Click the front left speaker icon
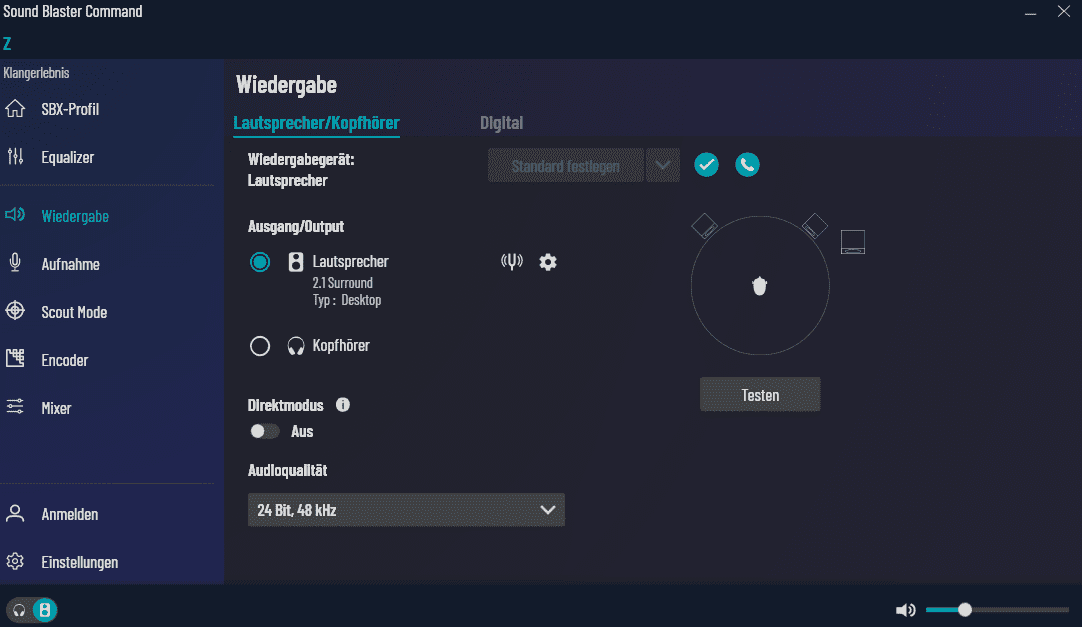This screenshot has height=627, width=1082. pyautogui.click(x=705, y=226)
